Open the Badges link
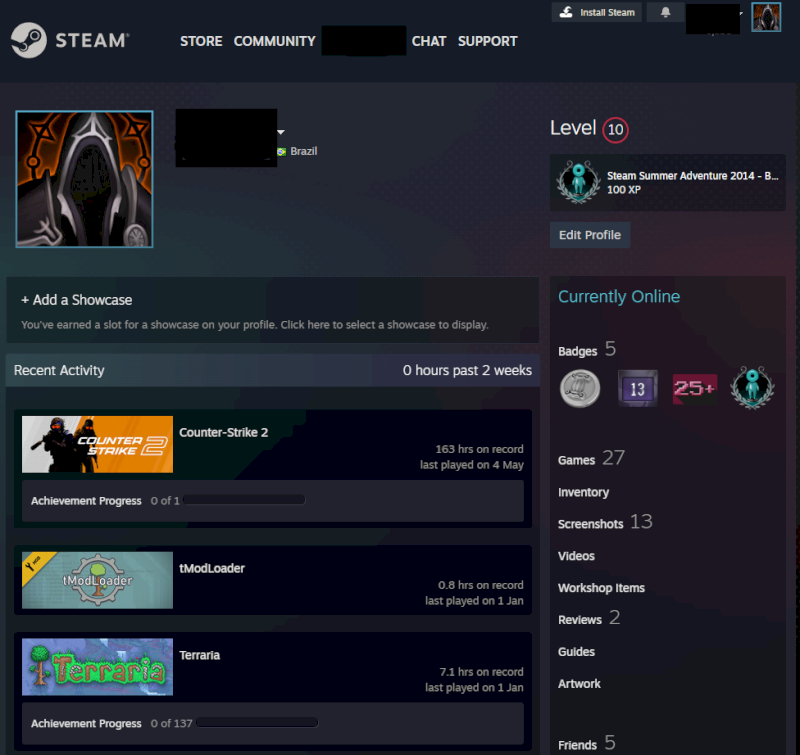Image resolution: width=800 pixels, height=755 pixels. point(577,351)
